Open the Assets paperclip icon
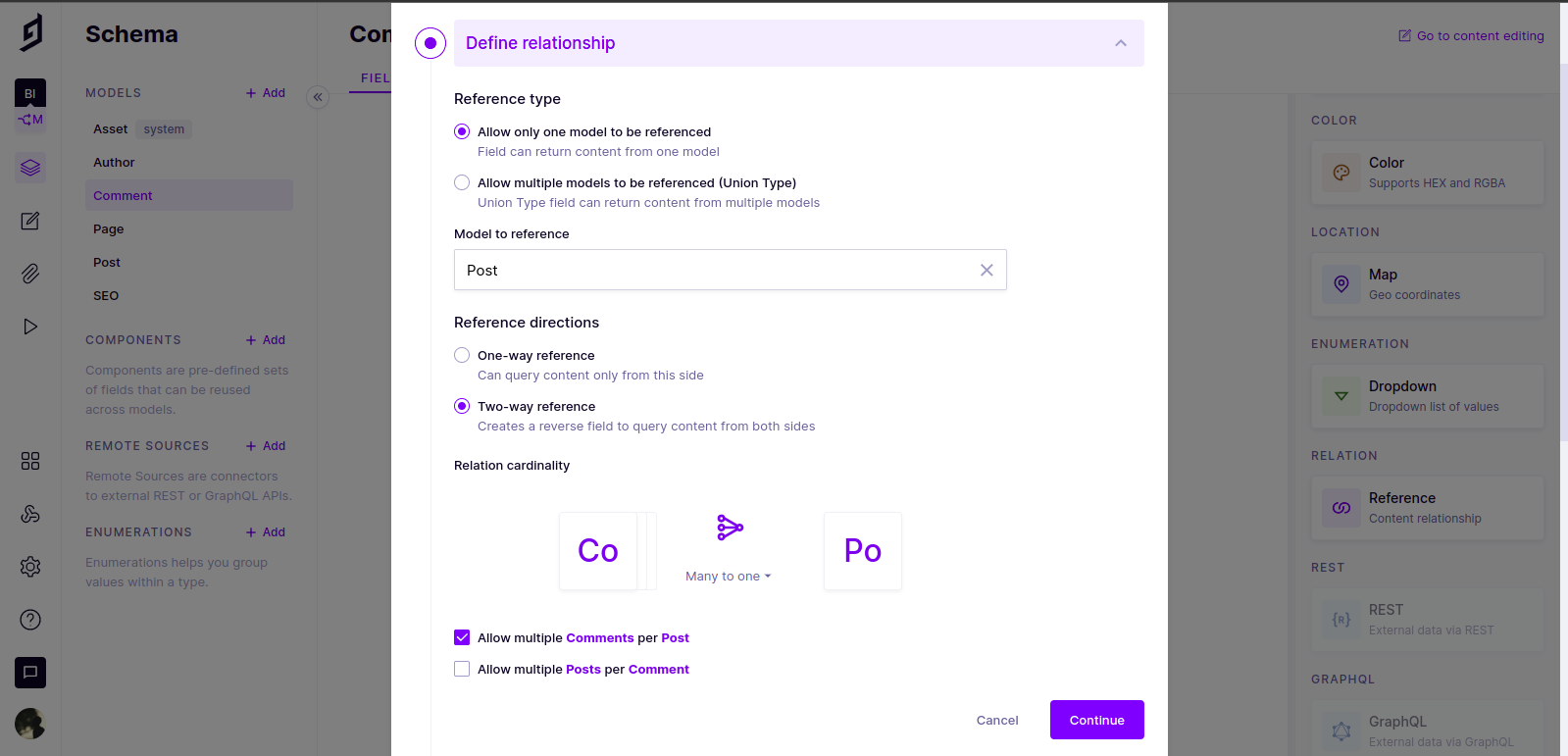 pyautogui.click(x=30, y=274)
